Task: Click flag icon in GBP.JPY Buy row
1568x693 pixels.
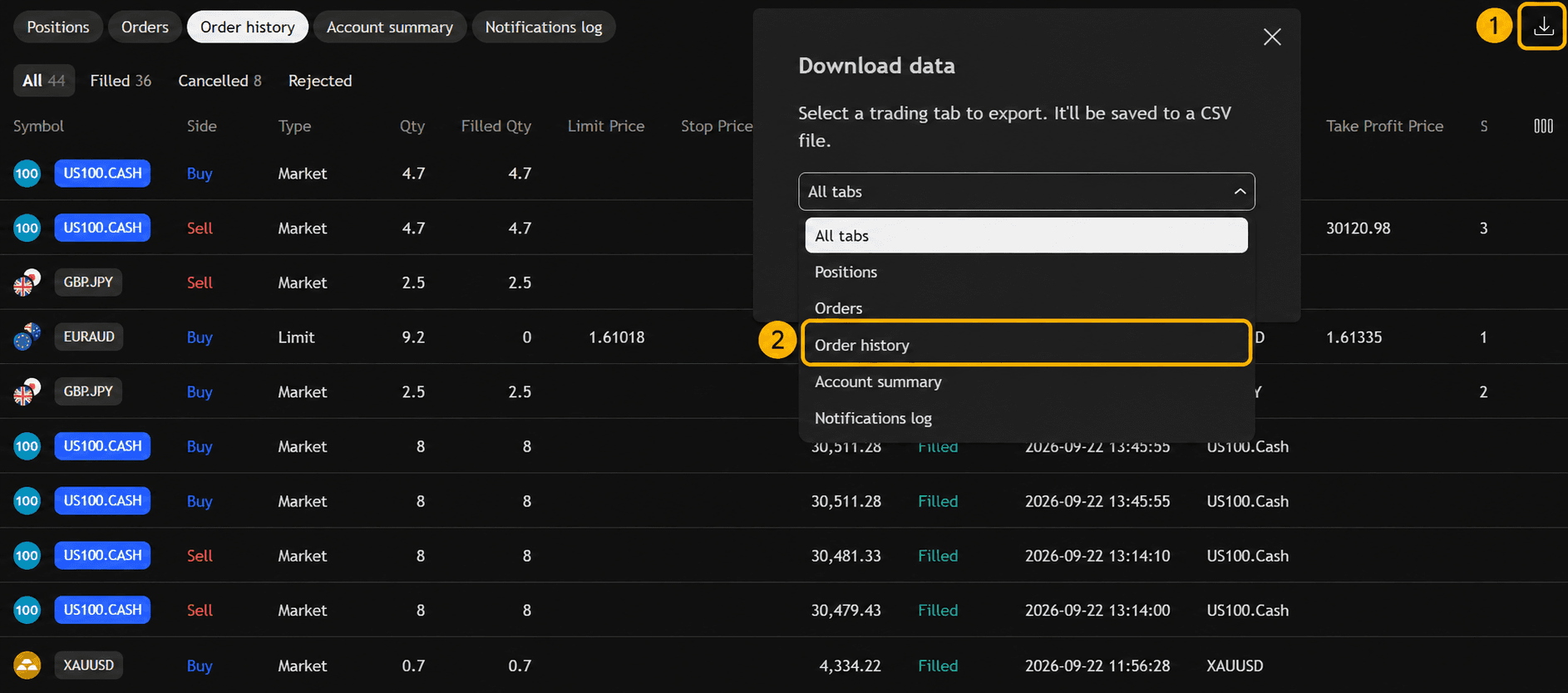Action: coord(27,391)
